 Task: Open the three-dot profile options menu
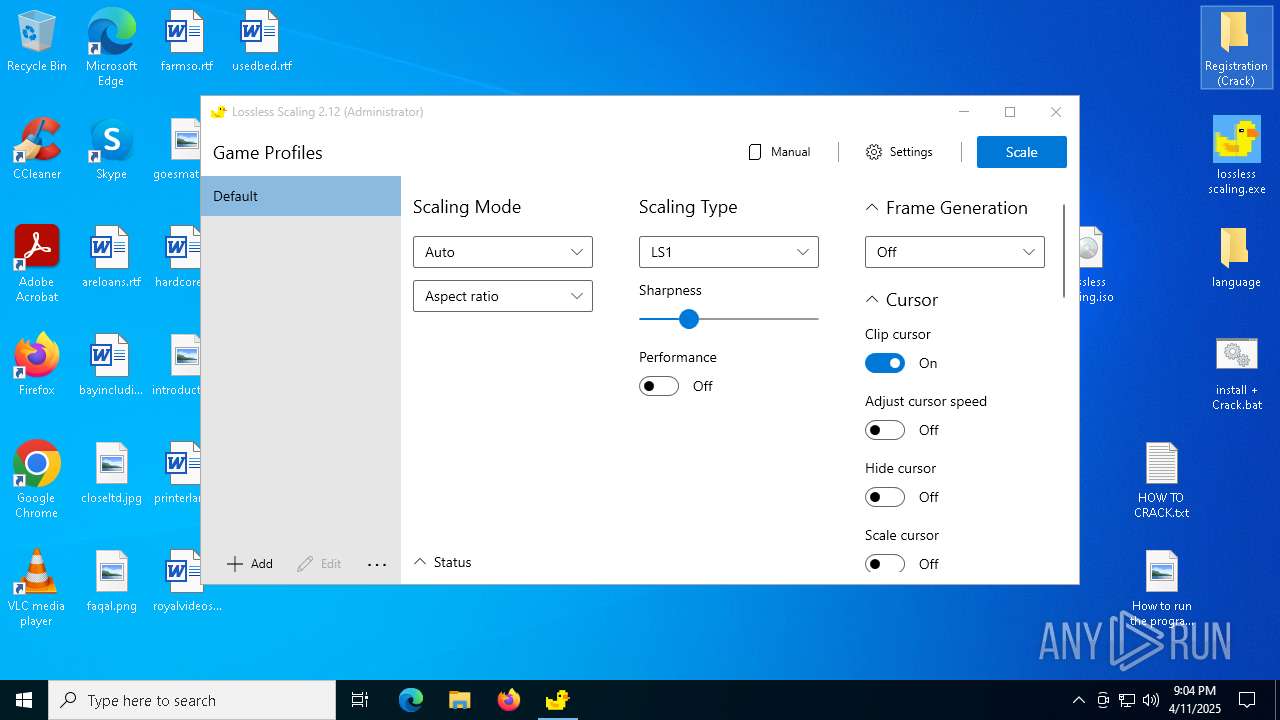tap(377, 564)
